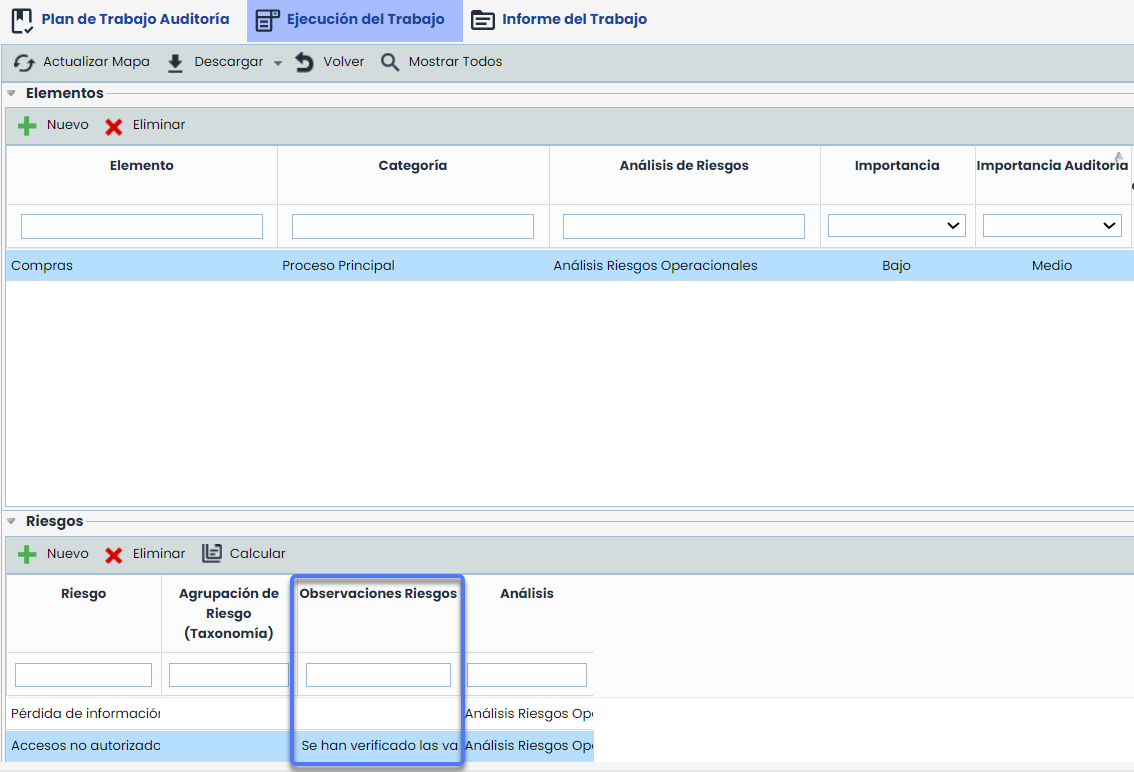Image resolution: width=1134 pixels, height=772 pixels.
Task: Select the Pérdida de información risk row
Action: [x=85, y=714]
